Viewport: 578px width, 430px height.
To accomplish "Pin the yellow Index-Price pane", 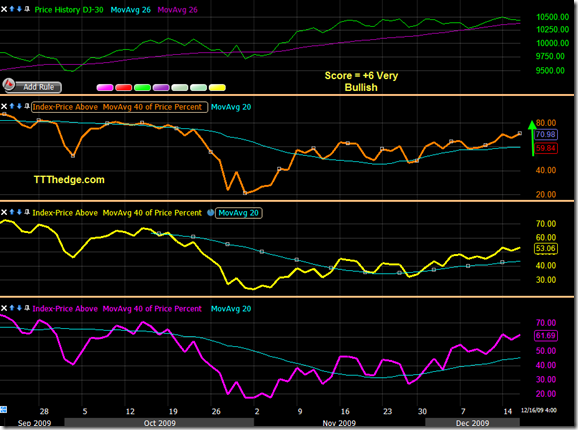I will point(27,212).
